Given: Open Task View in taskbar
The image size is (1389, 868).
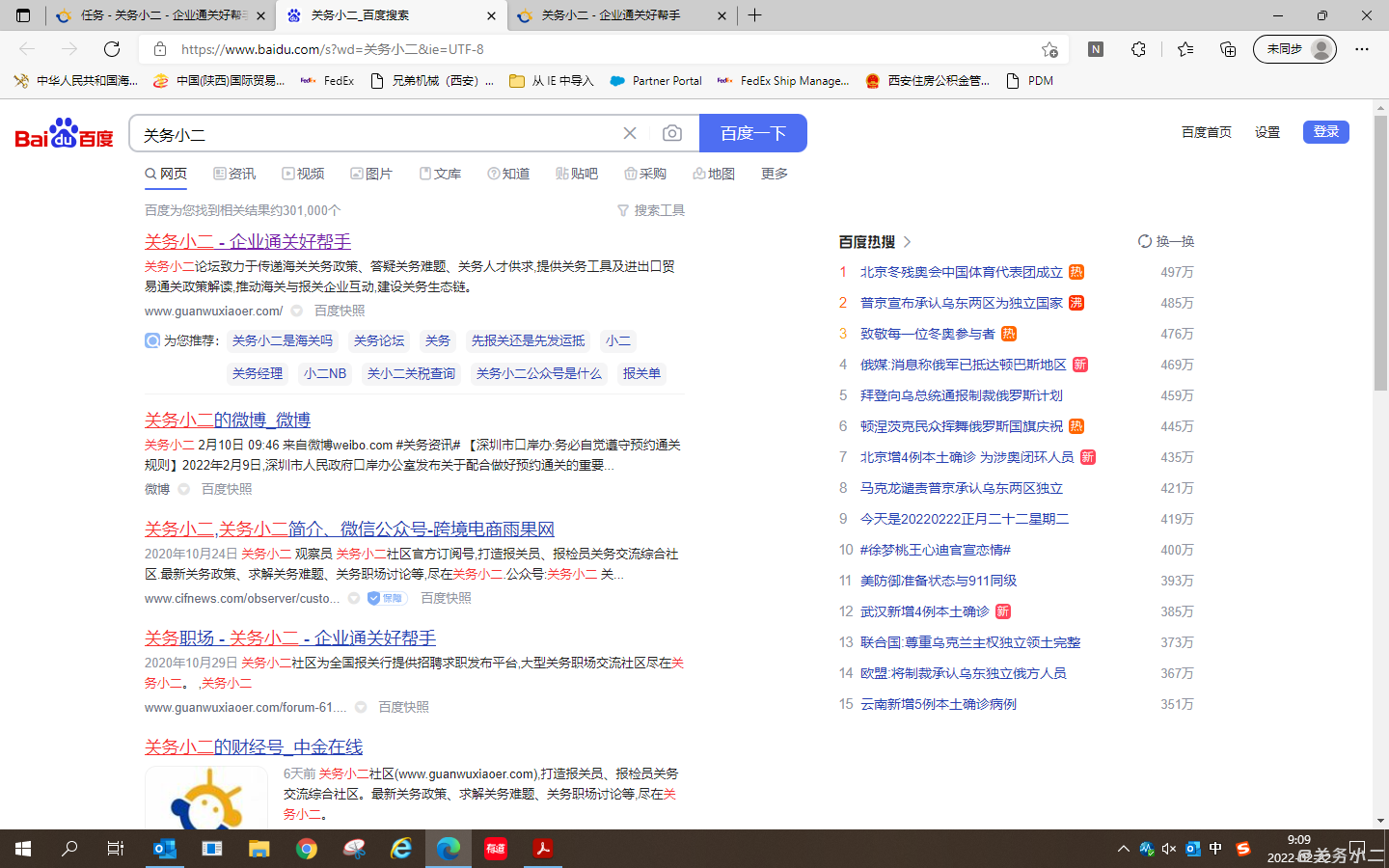Looking at the screenshot, I should tap(116, 849).
